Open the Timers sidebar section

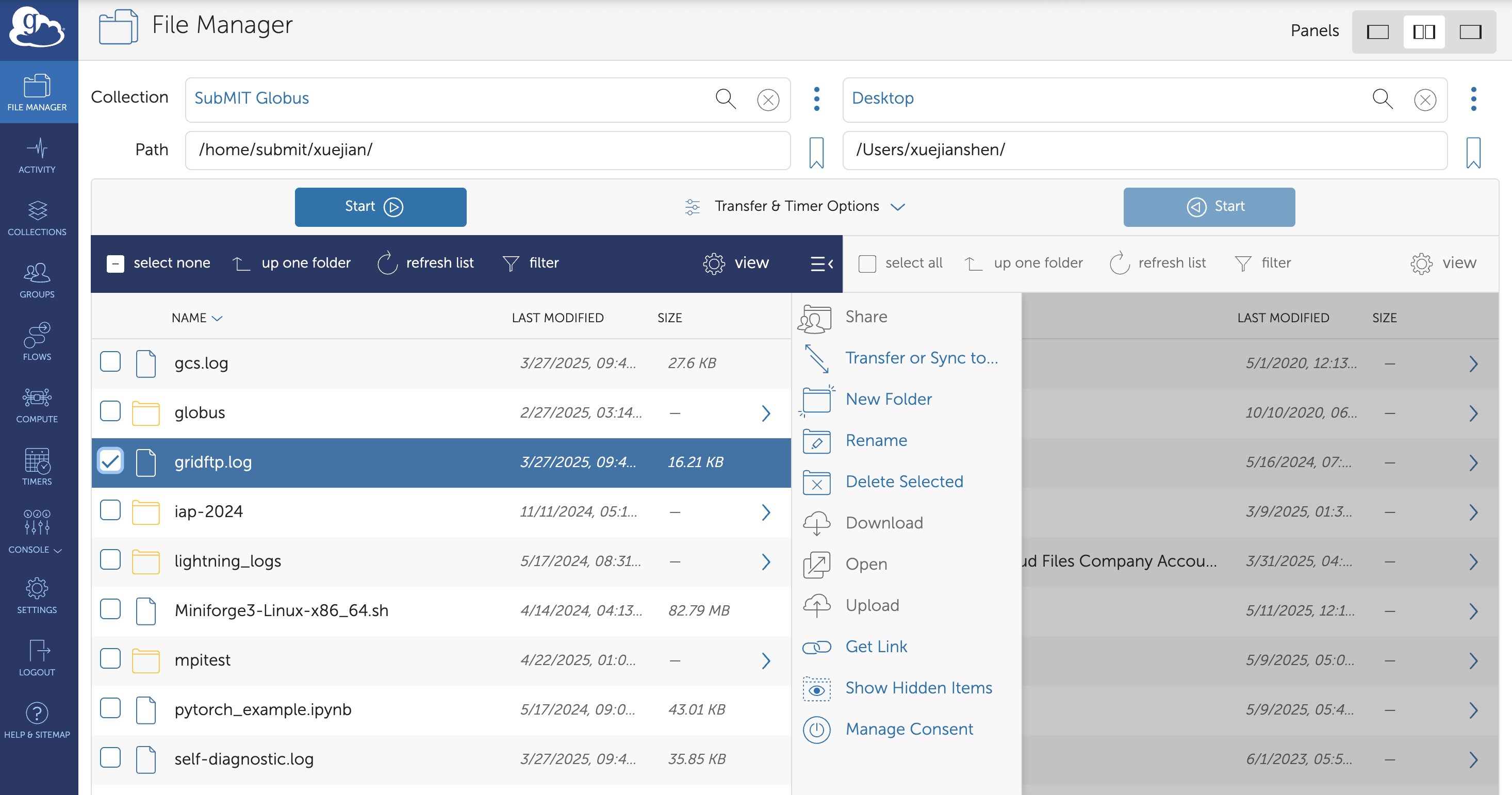(x=37, y=467)
